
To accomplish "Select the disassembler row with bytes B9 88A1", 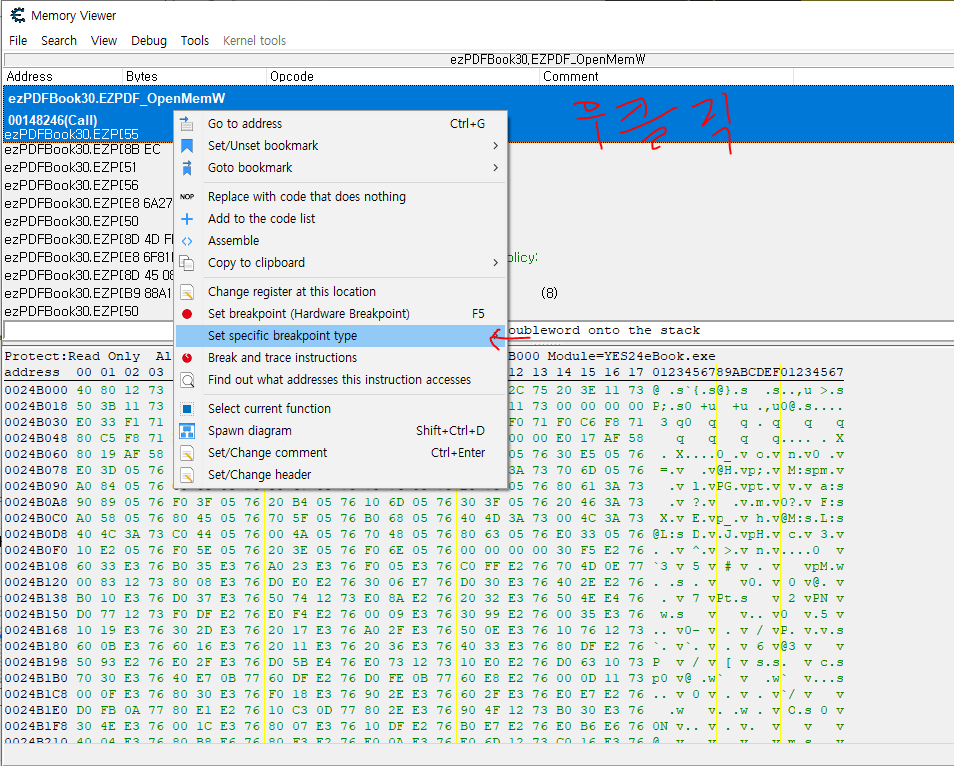I will coord(89,293).
